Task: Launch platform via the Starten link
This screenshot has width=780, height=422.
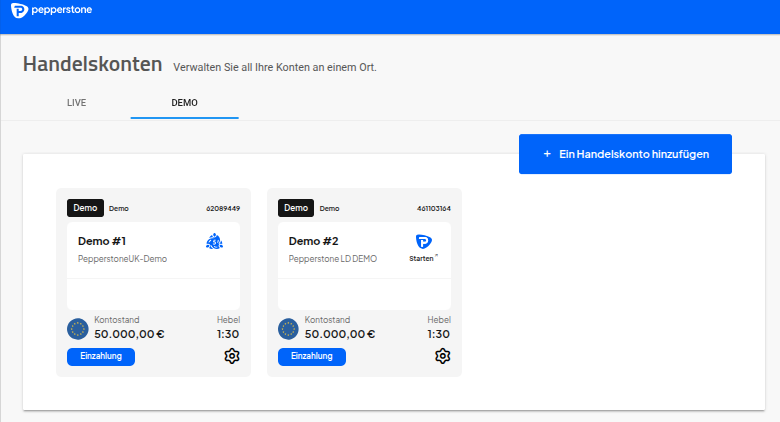Action: 423,258
